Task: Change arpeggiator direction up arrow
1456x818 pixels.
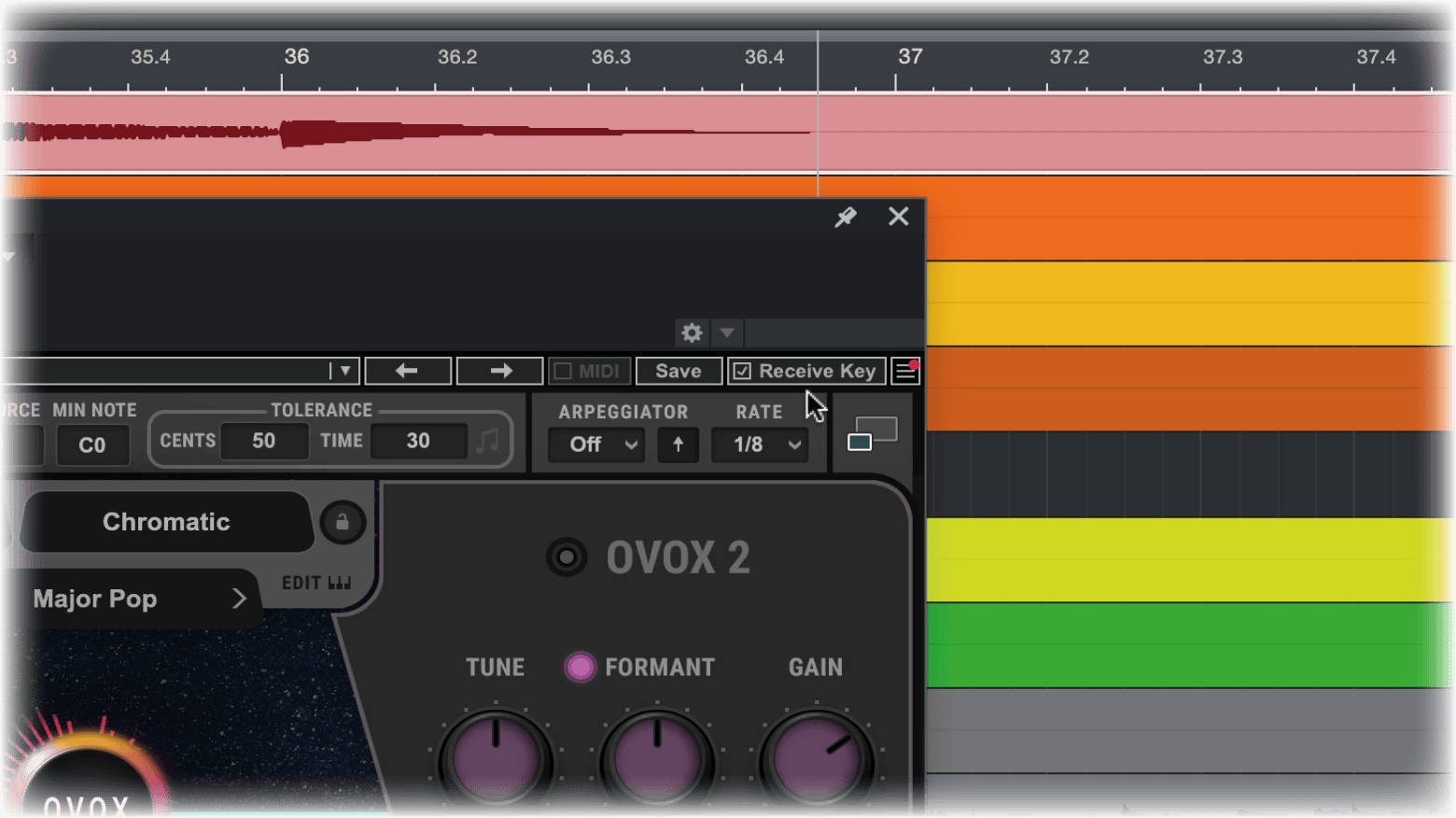Action: 679,444
